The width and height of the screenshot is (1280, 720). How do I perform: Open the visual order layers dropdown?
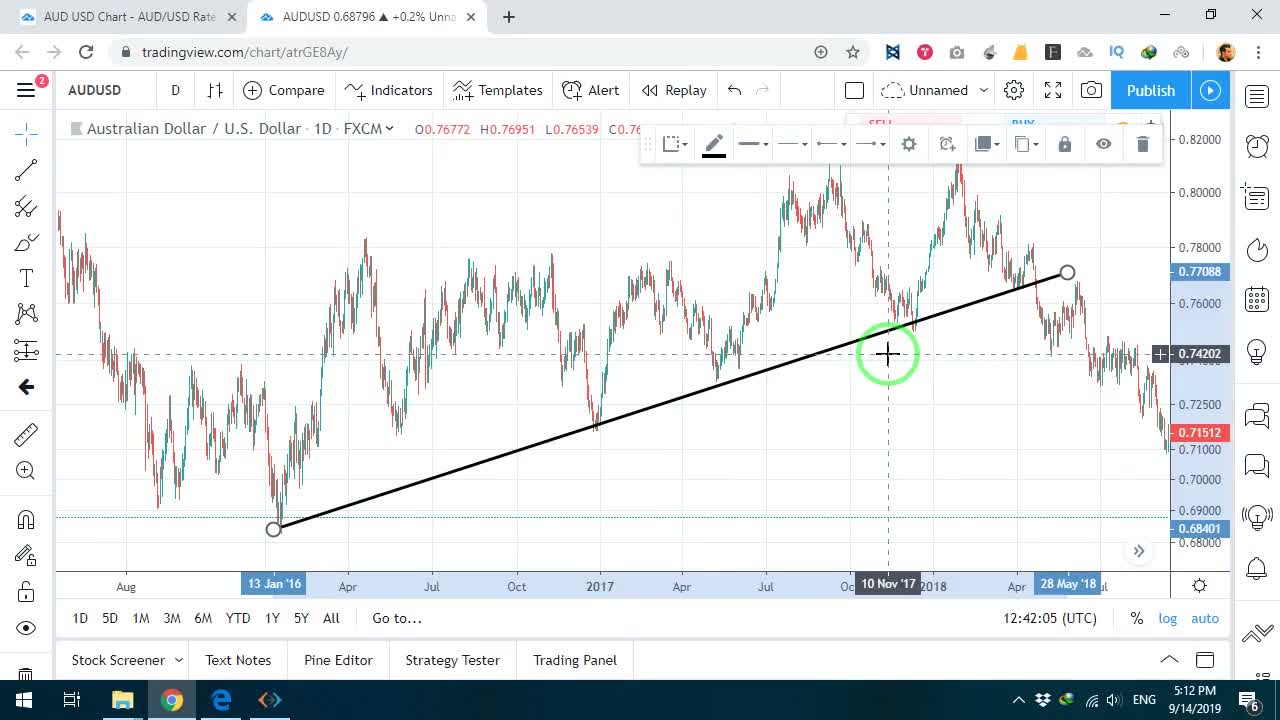pyautogui.click(x=987, y=144)
